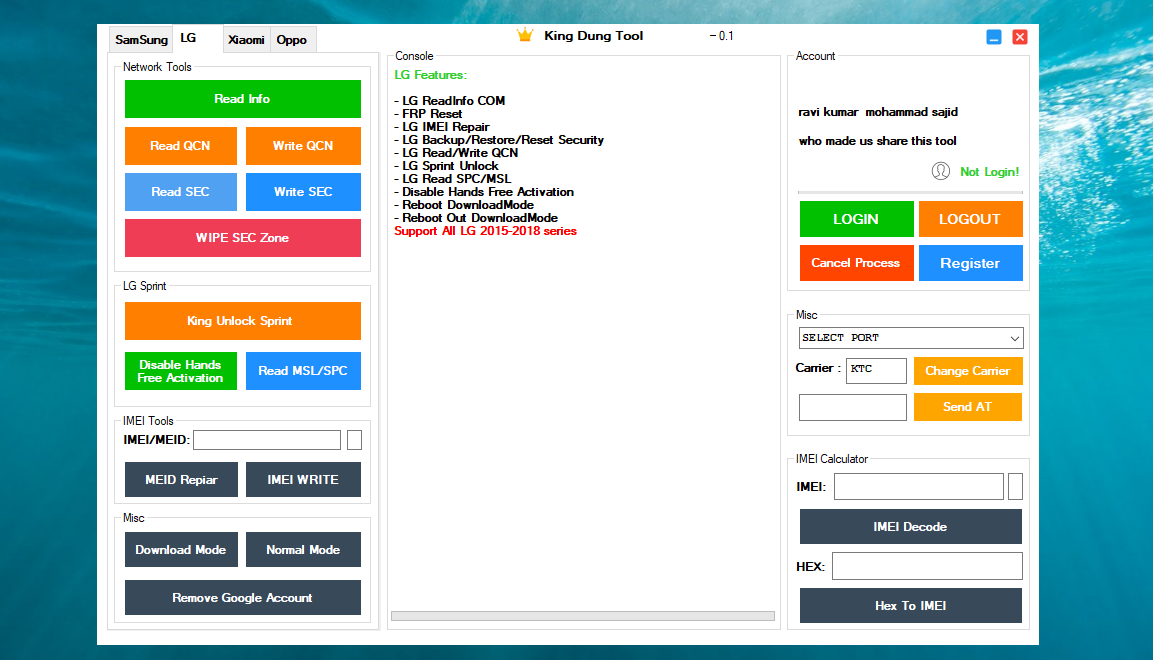Click 'ravi kumar mohammad sajid' text
Image resolution: width=1153 pixels, height=660 pixels.
coord(878,112)
